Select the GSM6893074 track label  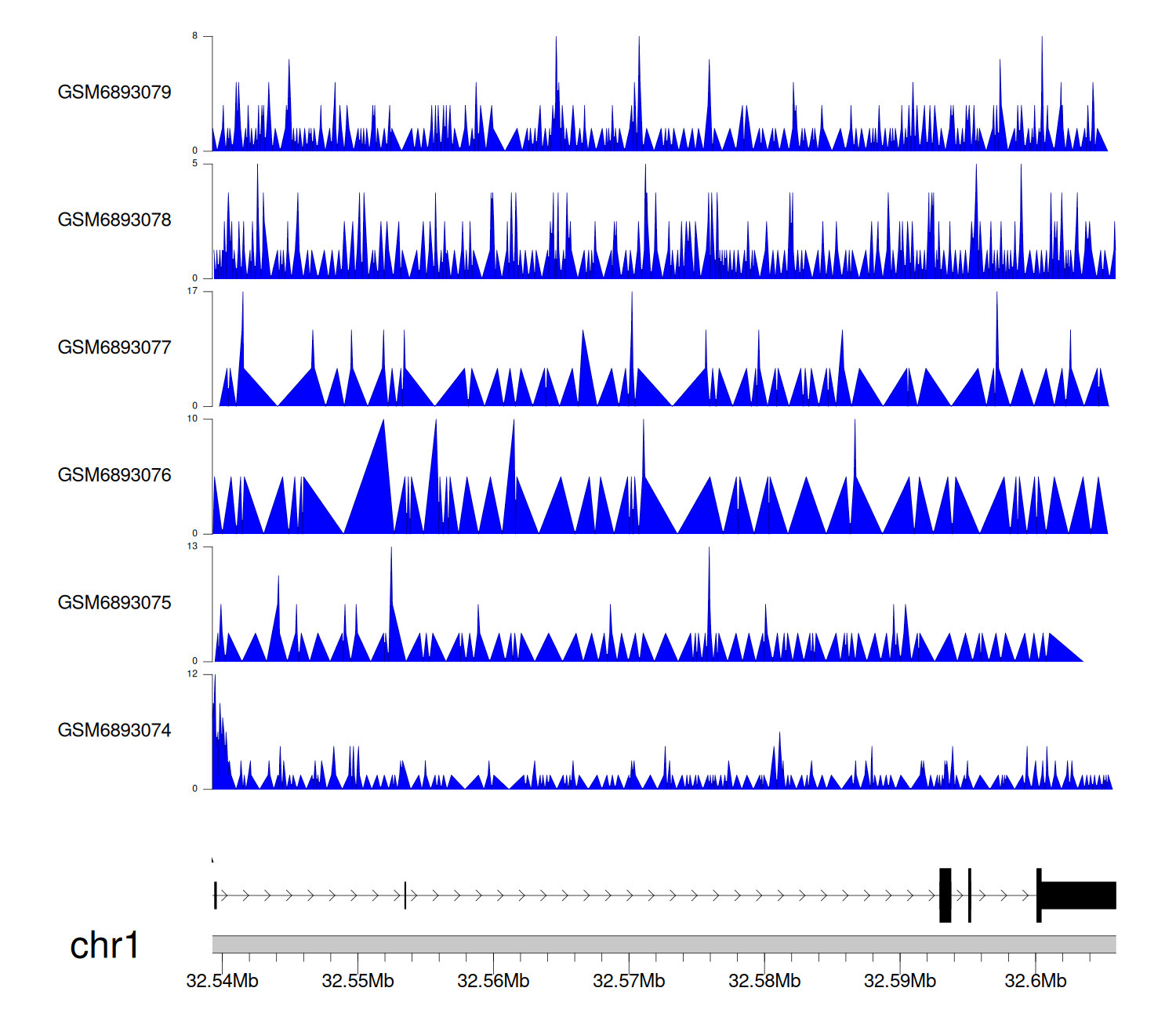114,731
